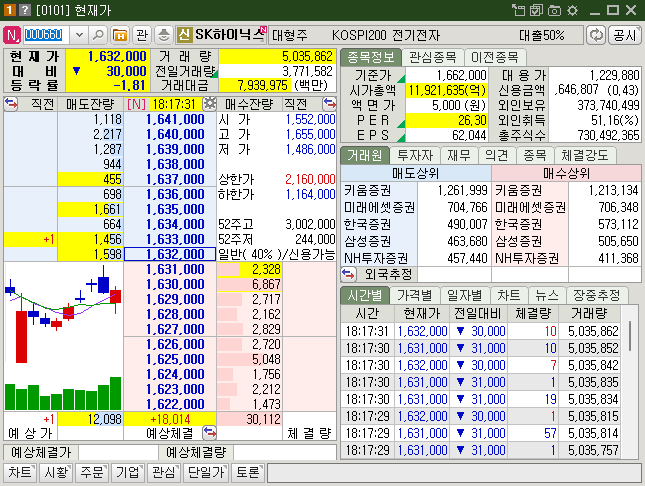The height and width of the screenshot is (486, 645).
Task: Select the 투자자 tab
Action: 415,155
